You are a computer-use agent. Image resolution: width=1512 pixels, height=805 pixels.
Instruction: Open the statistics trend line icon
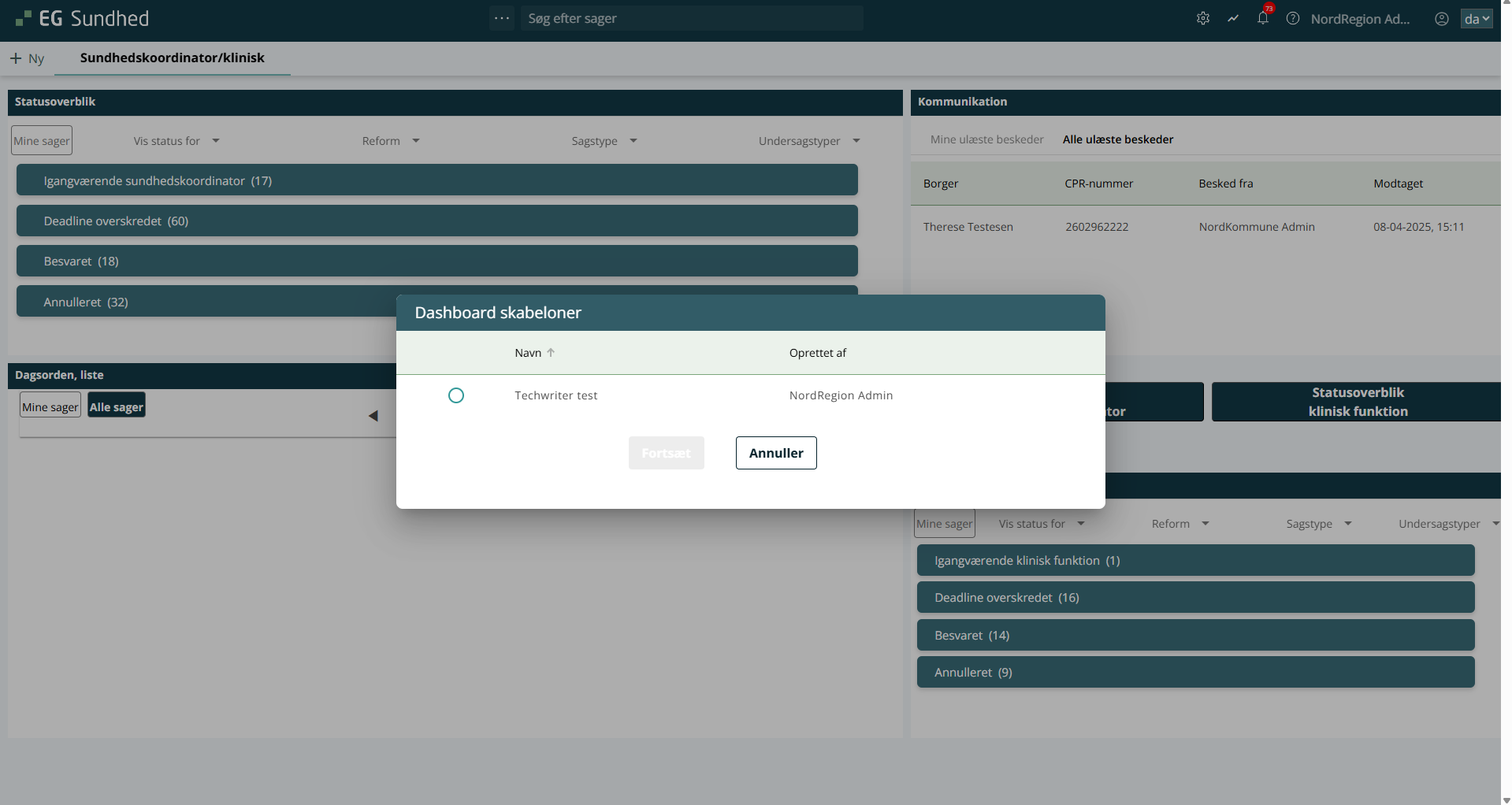click(1233, 18)
